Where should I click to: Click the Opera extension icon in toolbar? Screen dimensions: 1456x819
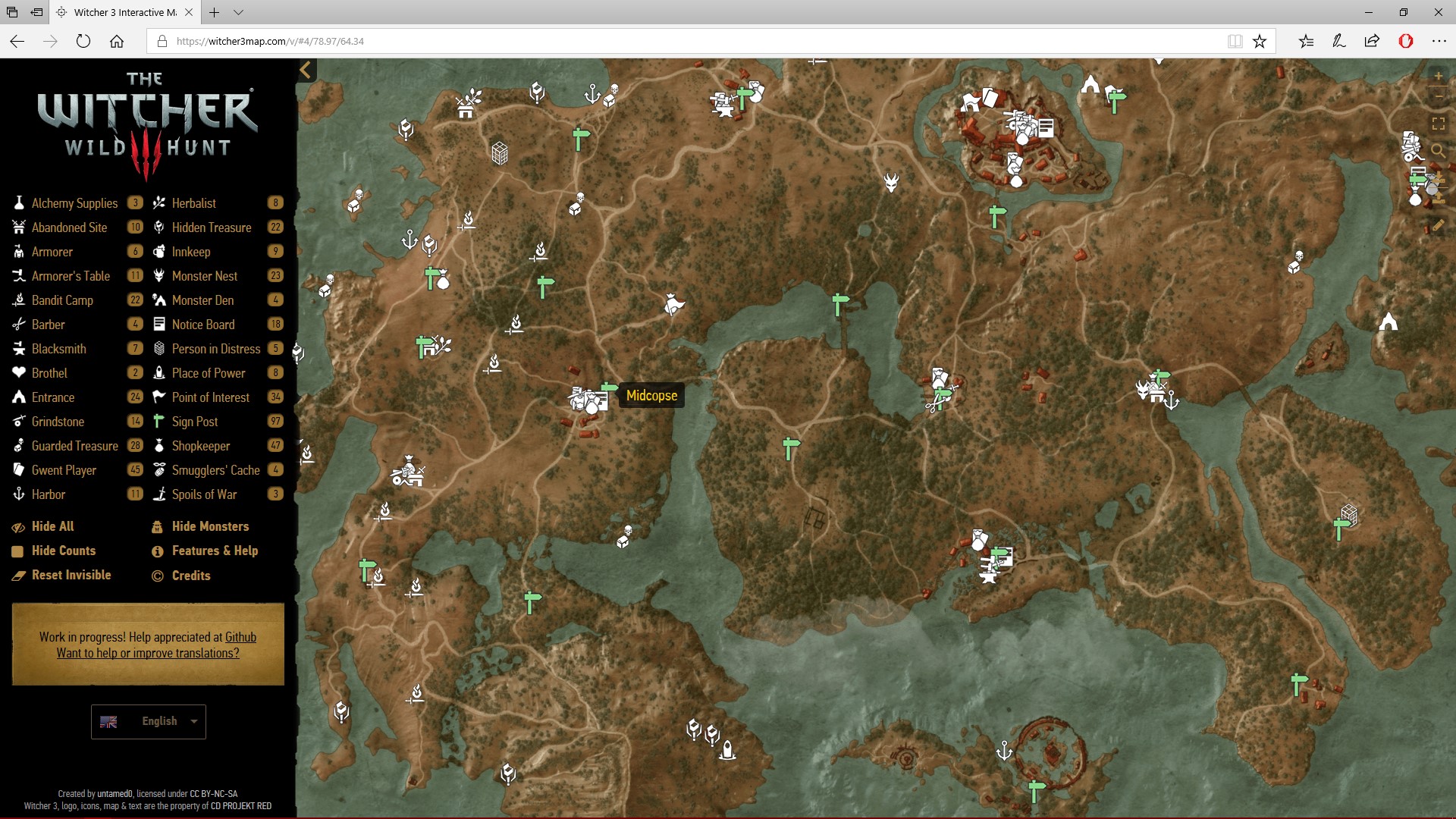click(1405, 42)
